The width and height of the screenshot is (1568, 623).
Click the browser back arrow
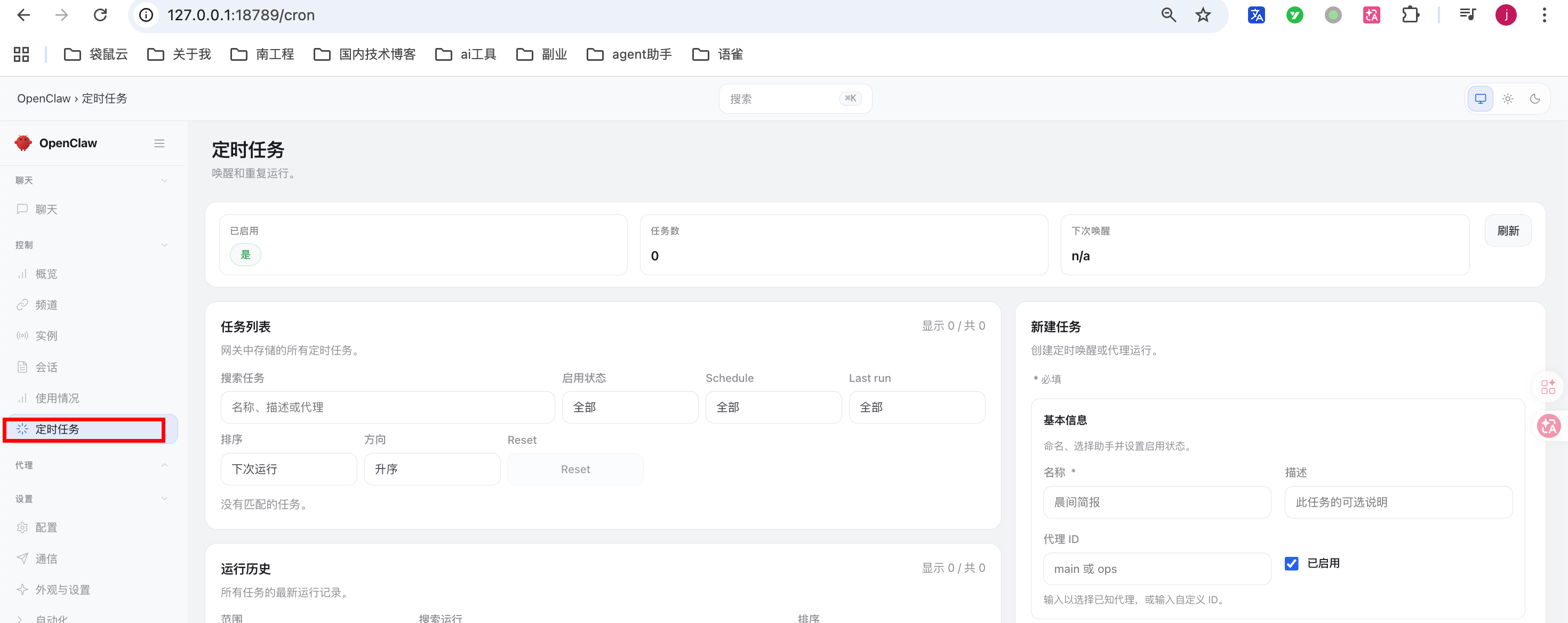pos(23,14)
